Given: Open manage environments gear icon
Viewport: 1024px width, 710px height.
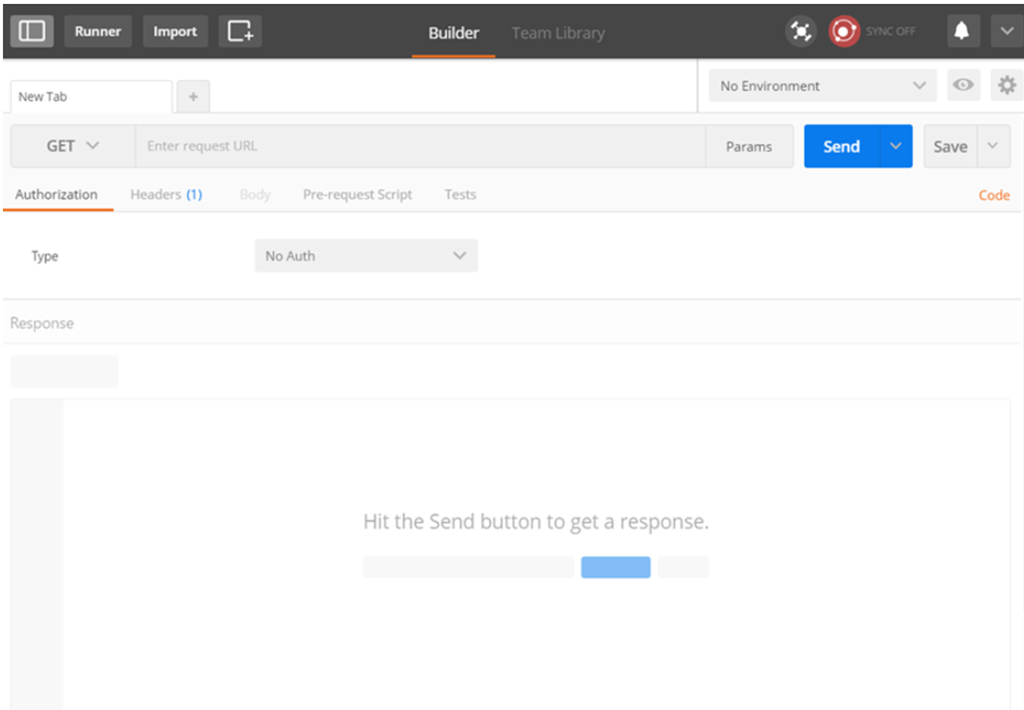Looking at the screenshot, I should [1006, 85].
